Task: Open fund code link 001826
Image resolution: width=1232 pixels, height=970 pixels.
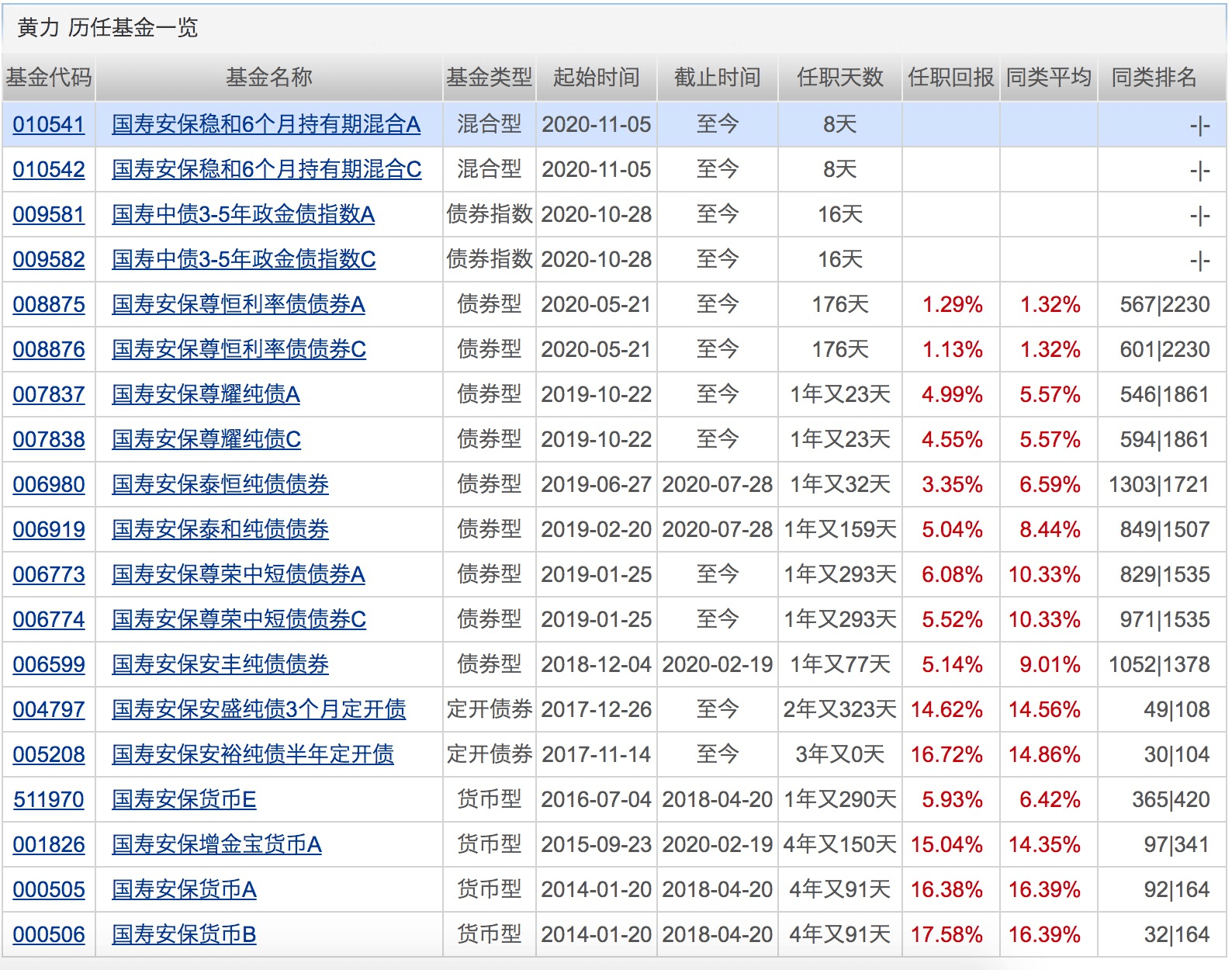Action: (x=48, y=844)
